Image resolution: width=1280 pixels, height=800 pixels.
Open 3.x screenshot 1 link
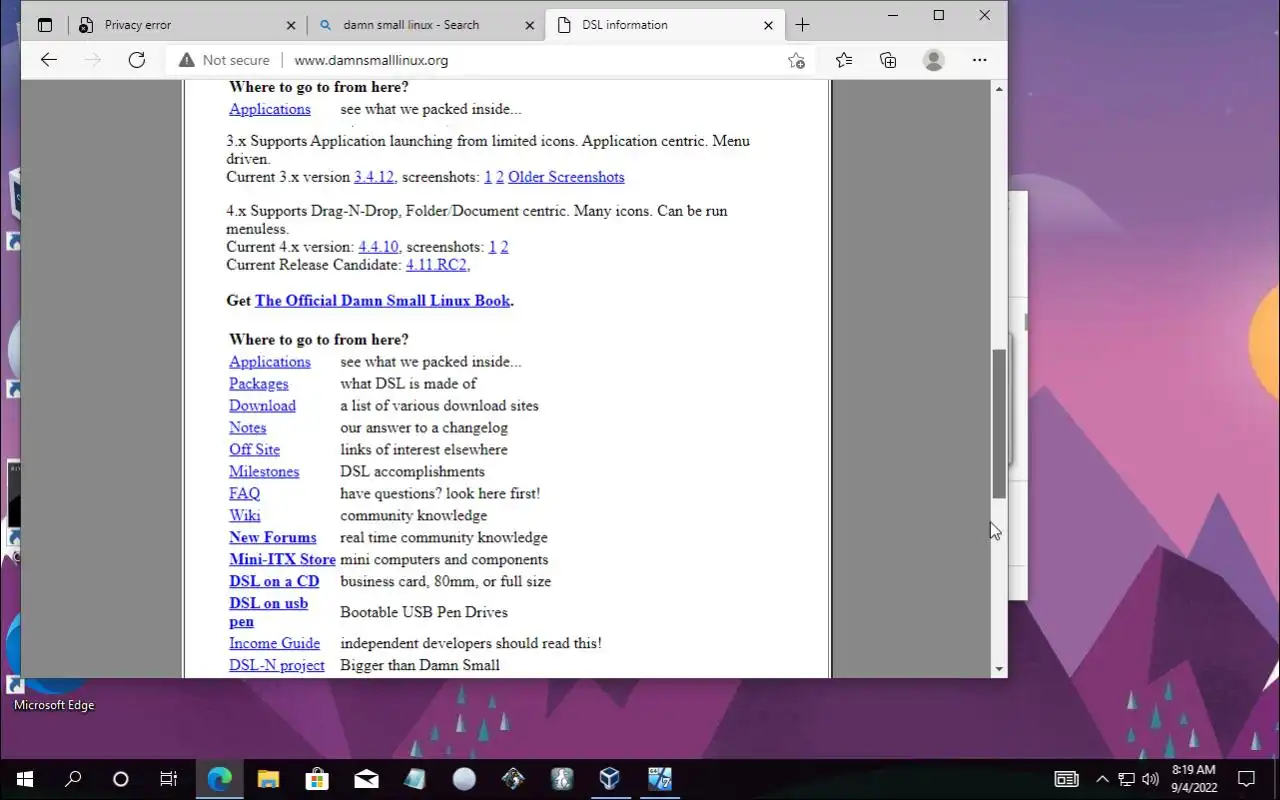(488, 177)
